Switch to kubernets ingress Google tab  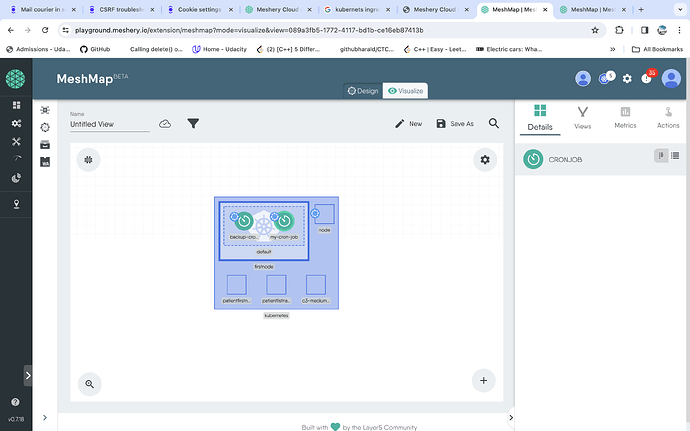pos(357,9)
